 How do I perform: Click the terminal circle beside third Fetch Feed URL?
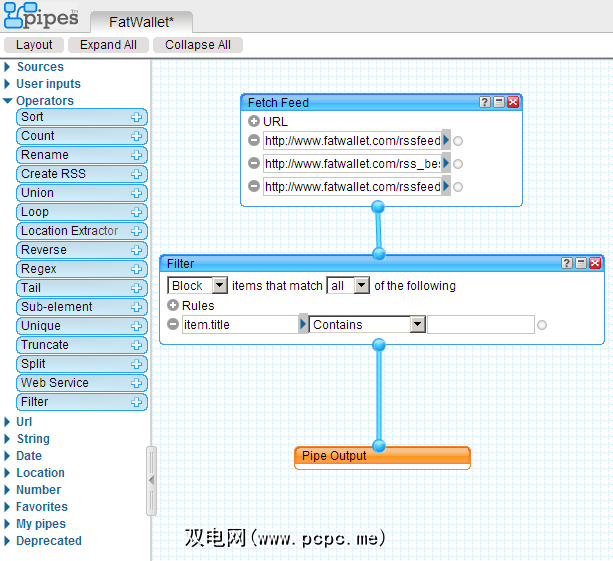pos(458,187)
